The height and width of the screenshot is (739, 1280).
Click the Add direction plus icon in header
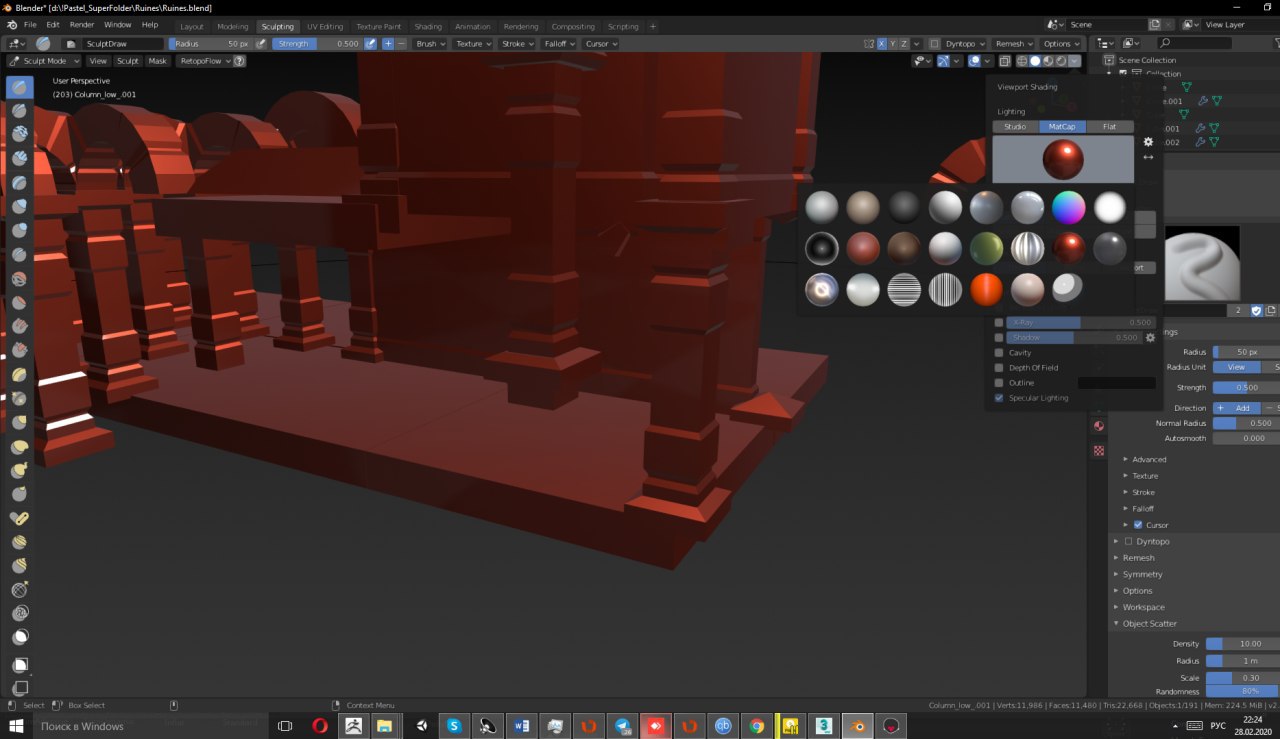[388, 44]
